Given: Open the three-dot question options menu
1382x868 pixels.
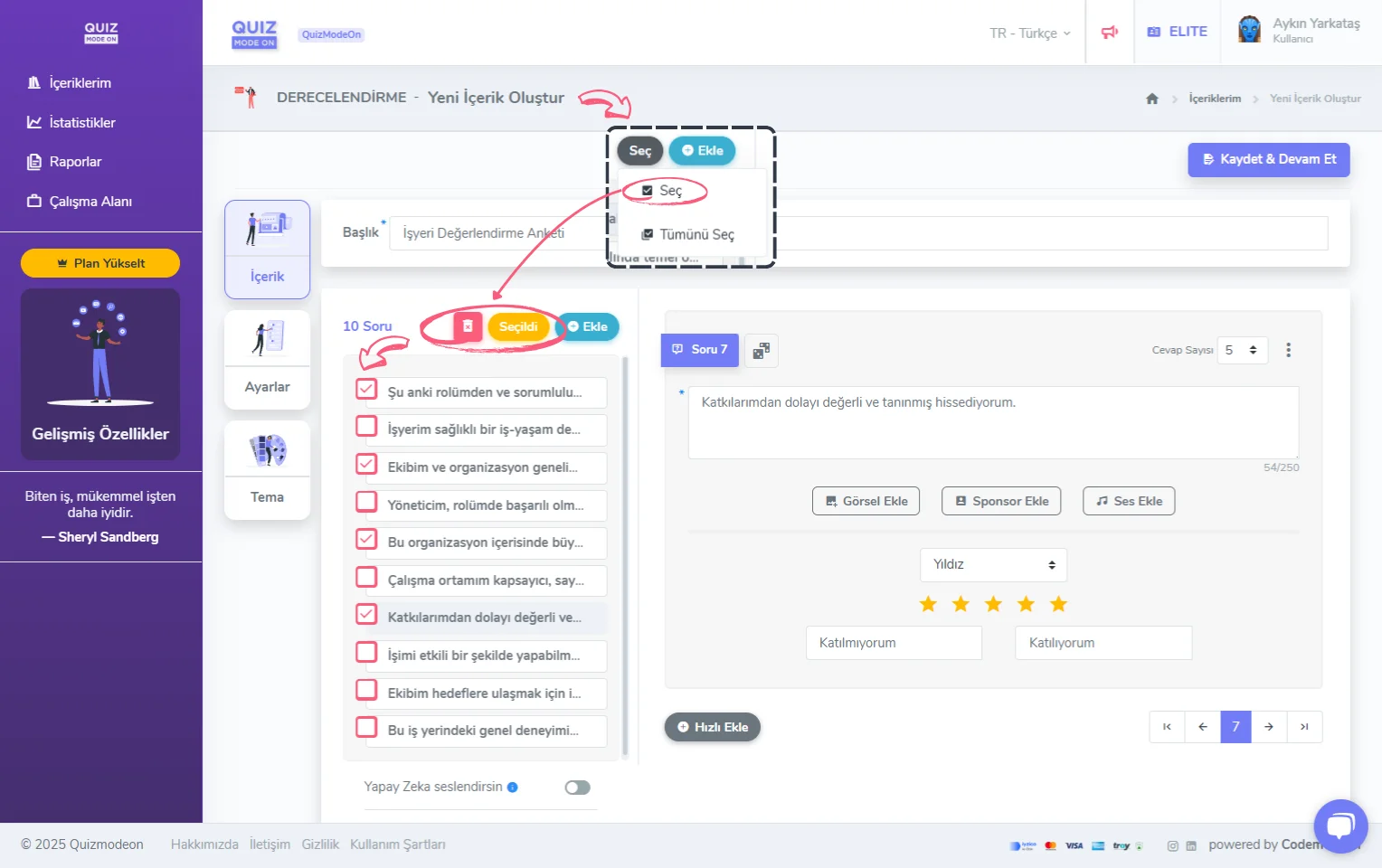Looking at the screenshot, I should [x=1288, y=350].
